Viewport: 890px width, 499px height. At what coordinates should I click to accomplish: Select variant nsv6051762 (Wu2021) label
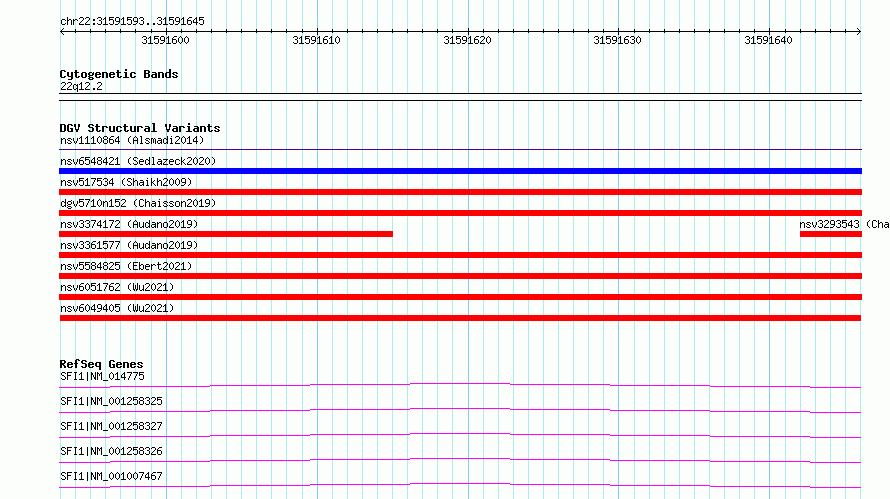click(x=117, y=287)
